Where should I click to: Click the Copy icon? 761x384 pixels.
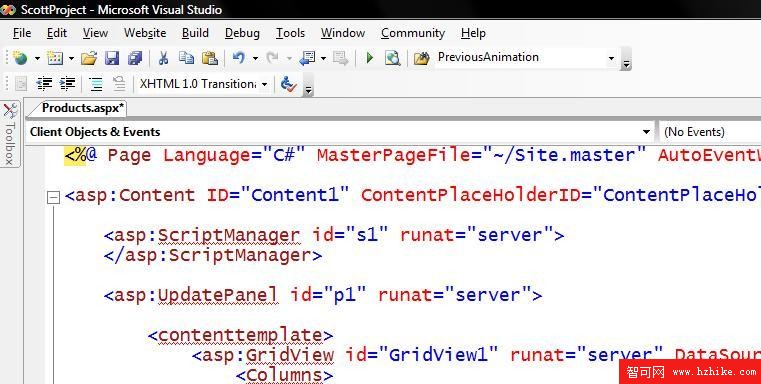point(186,58)
